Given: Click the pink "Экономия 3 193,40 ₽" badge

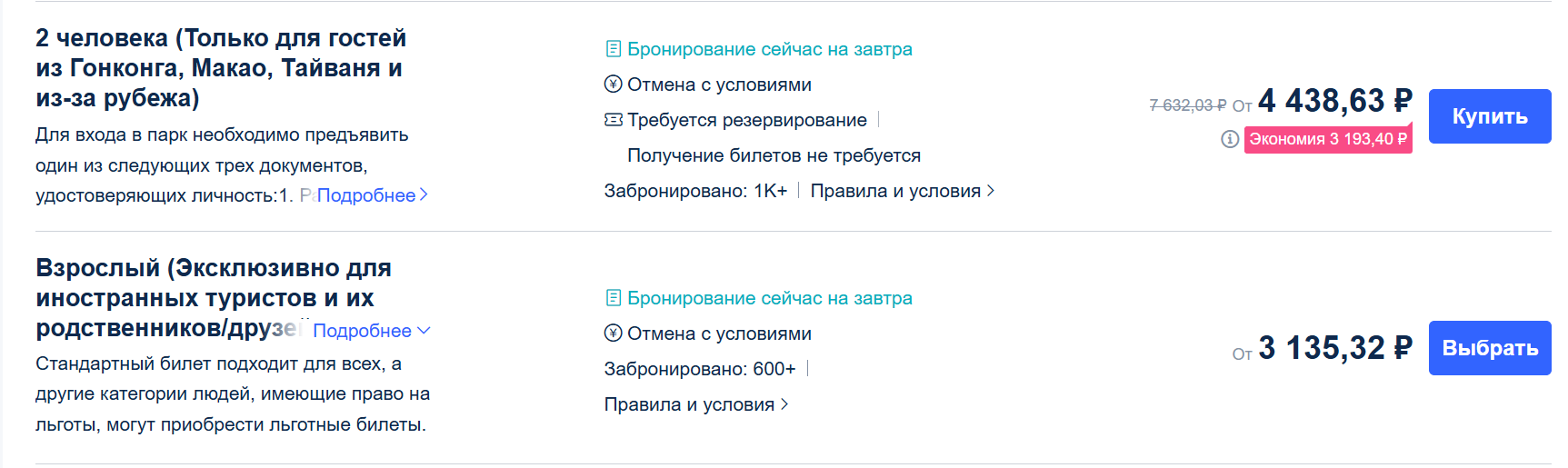Looking at the screenshot, I should 1327,139.
